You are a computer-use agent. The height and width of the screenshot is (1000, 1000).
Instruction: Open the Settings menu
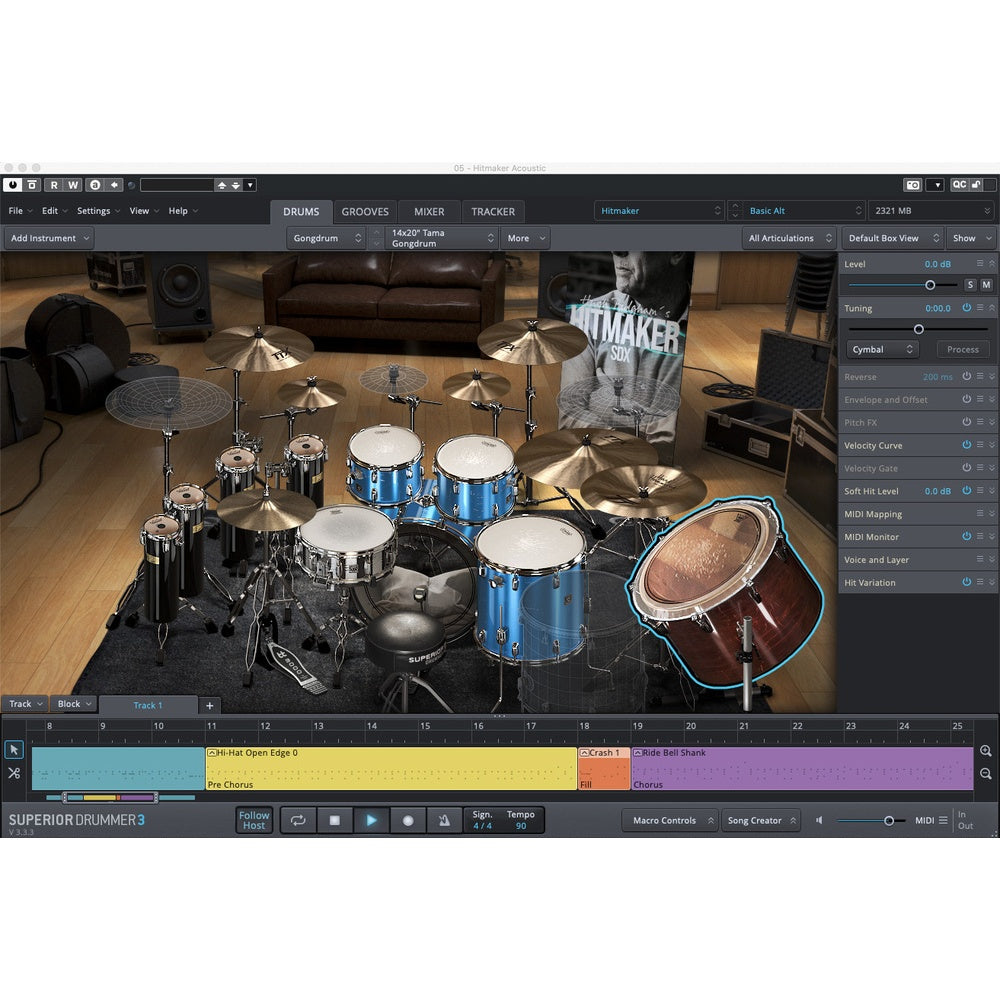tap(93, 211)
